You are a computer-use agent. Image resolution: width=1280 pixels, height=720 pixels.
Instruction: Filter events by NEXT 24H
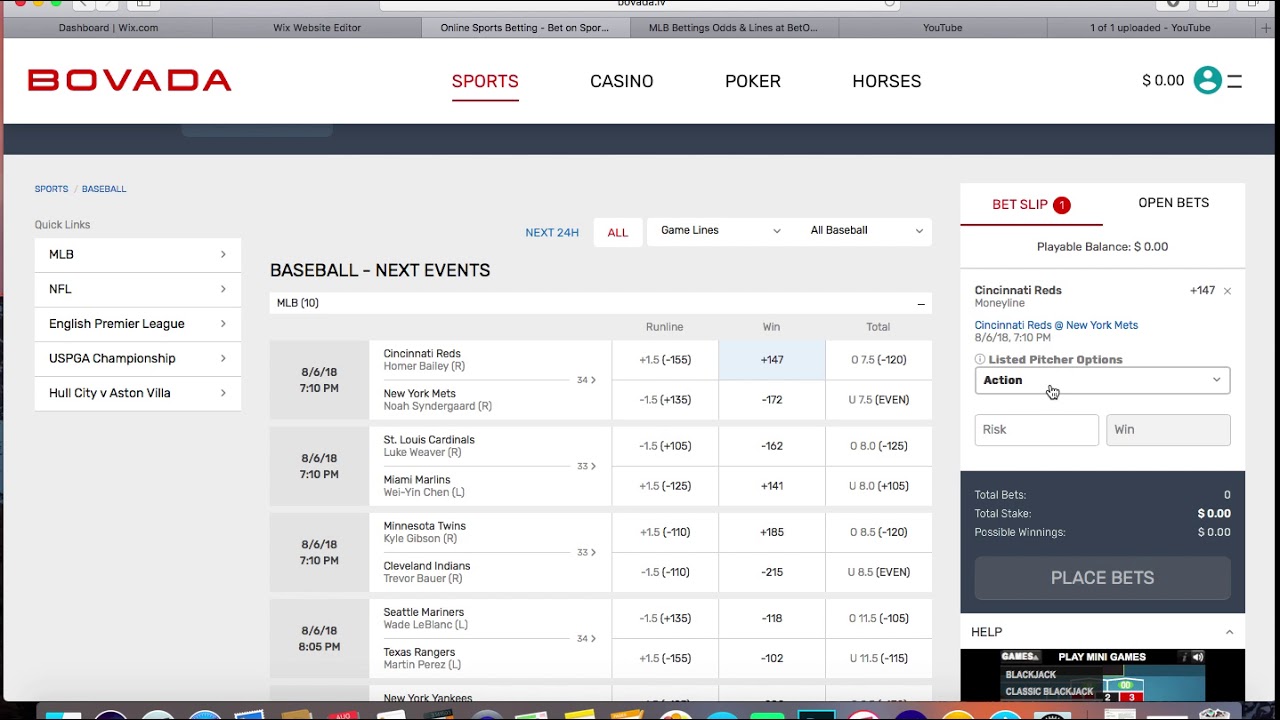point(552,232)
